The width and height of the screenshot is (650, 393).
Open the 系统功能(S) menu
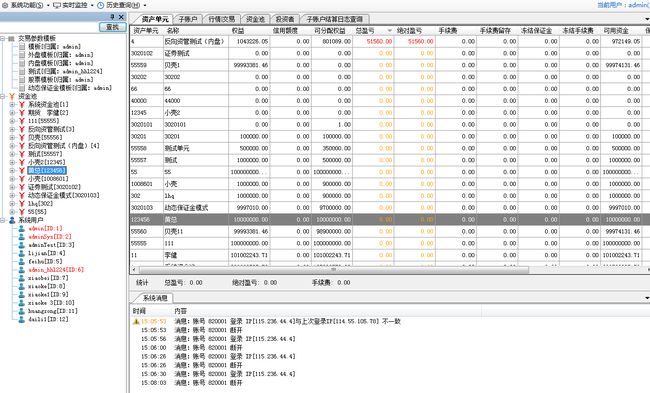(25, 5)
